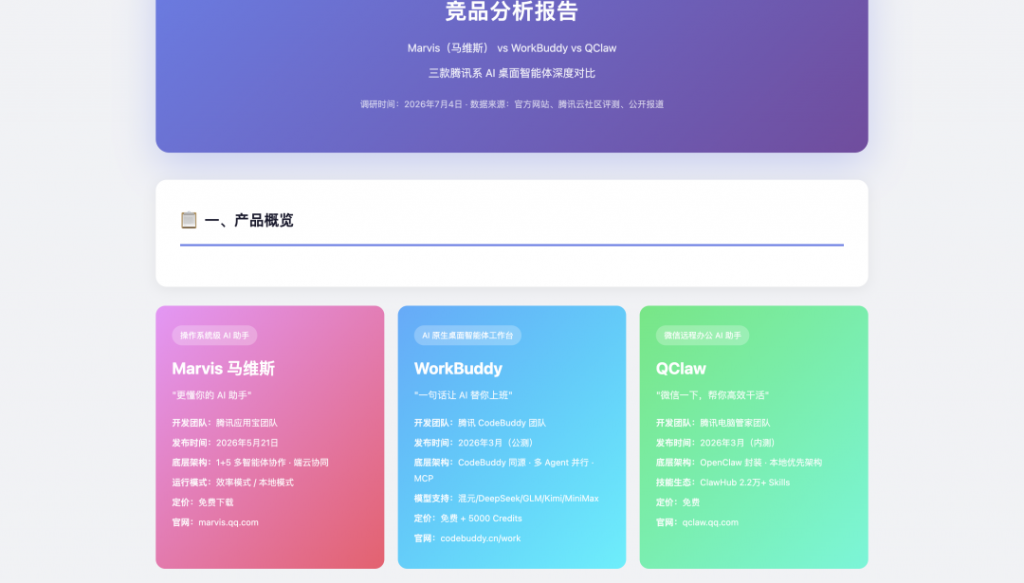Open the WorkBuddy card title

click(x=458, y=368)
